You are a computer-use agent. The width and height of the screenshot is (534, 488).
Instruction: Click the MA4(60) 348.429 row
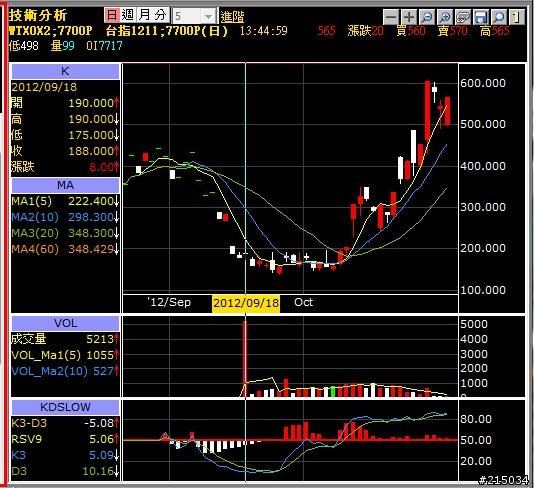coord(65,249)
